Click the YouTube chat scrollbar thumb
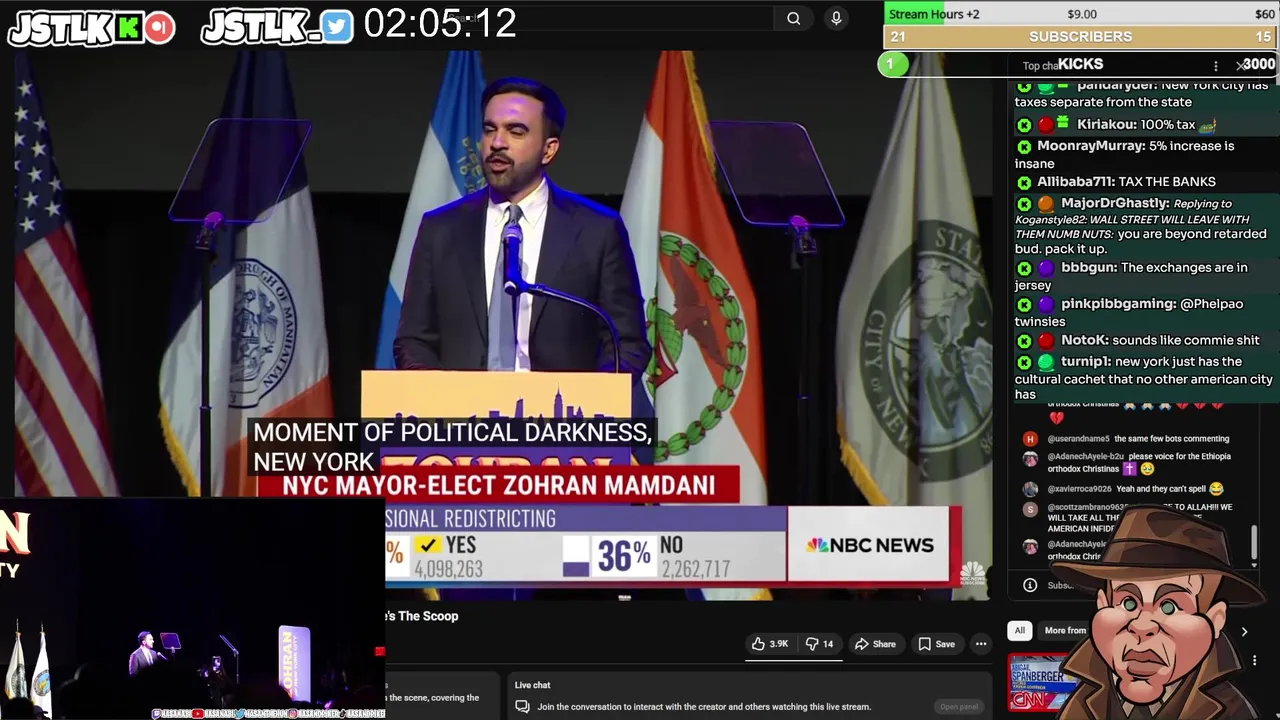Viewport: 1280px width, 720px height. [x=1254, y=541]
